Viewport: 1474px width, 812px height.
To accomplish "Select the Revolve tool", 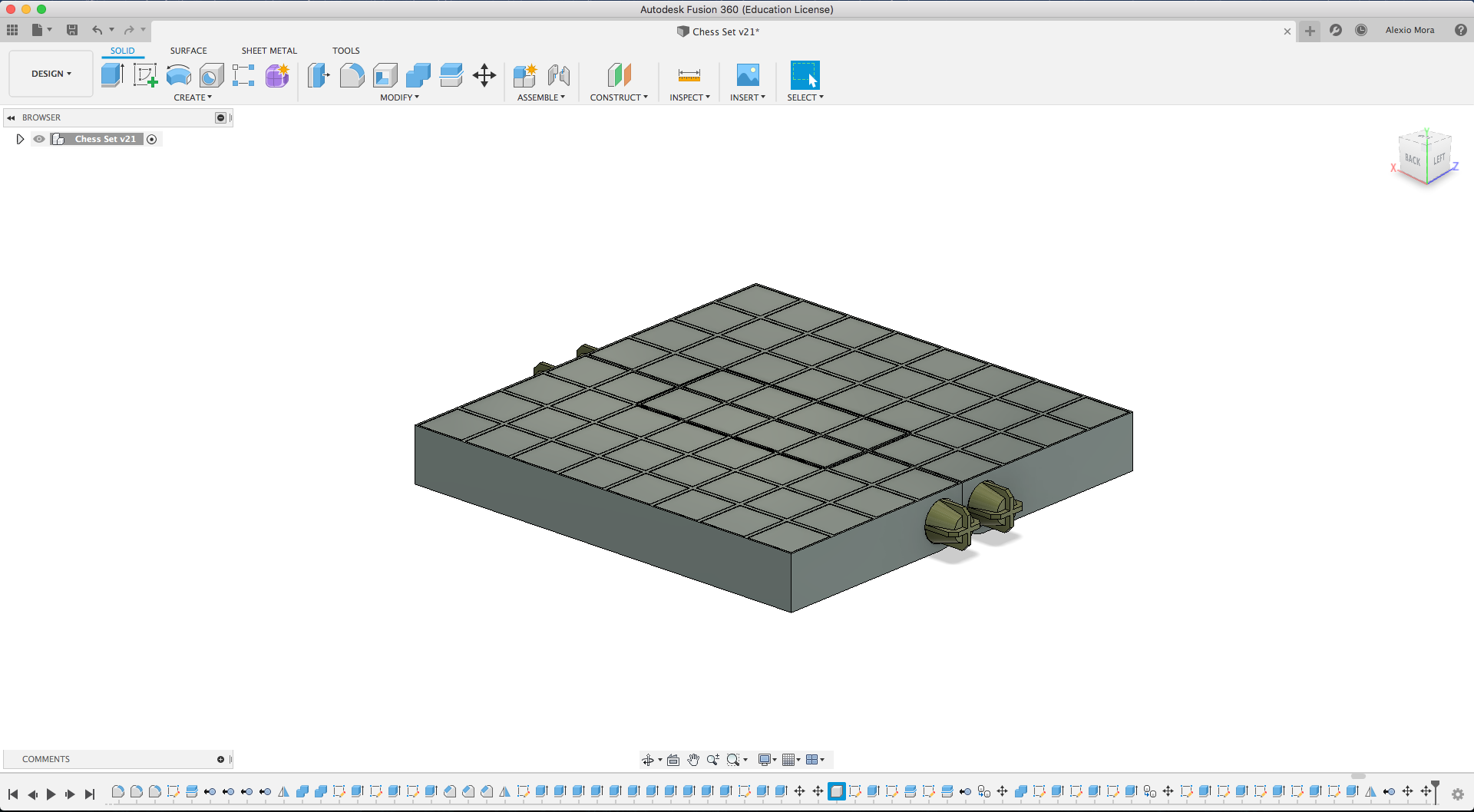I will tap(178, 75).
